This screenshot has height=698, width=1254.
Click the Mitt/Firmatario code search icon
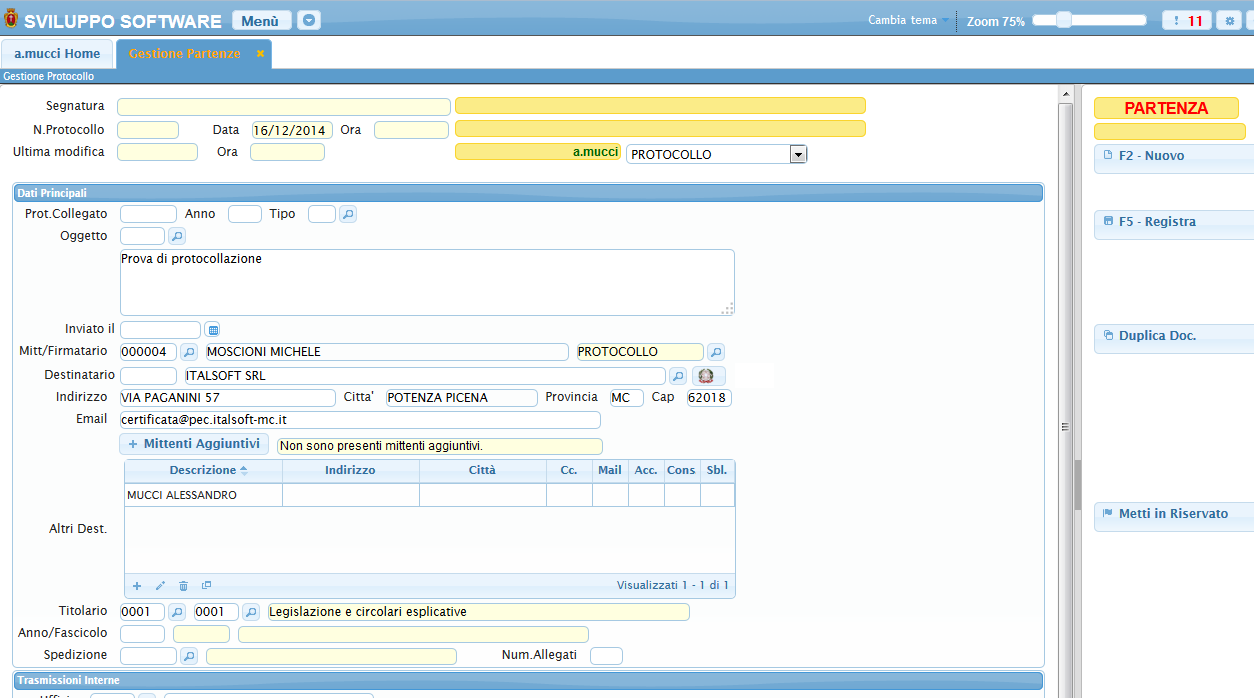[x=189, y=352]
